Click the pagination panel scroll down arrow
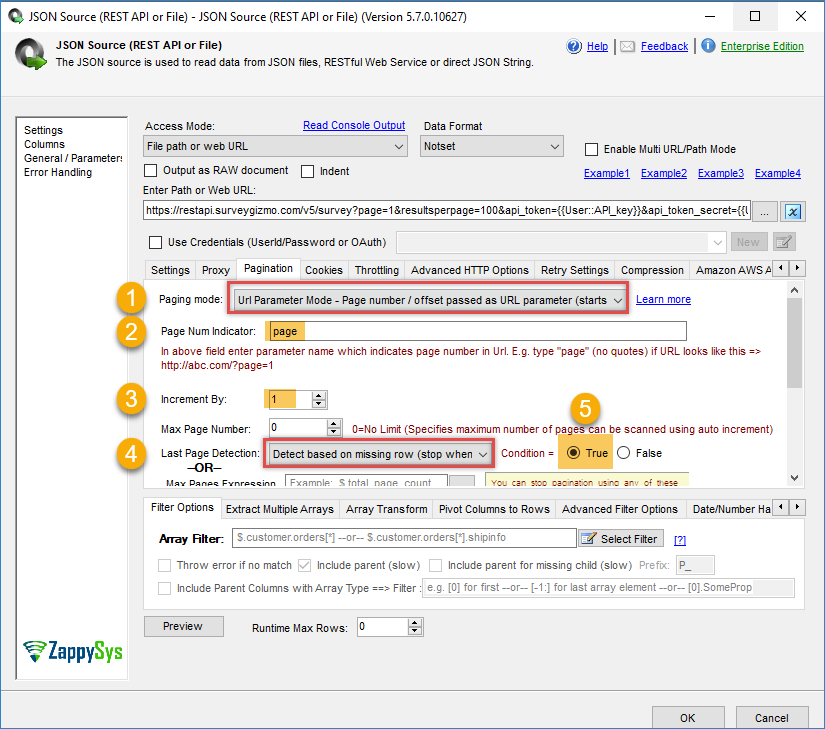 click(794, 478)
